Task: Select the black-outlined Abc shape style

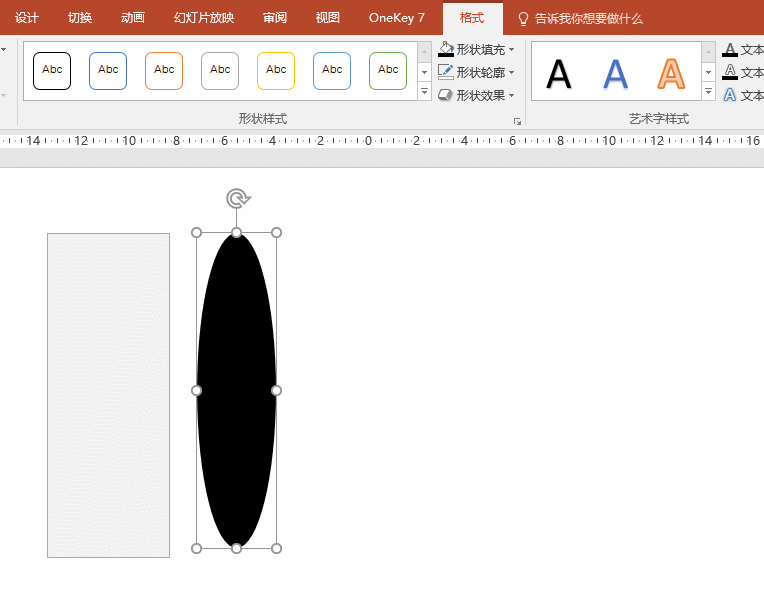Action: [x=52, y=71]
